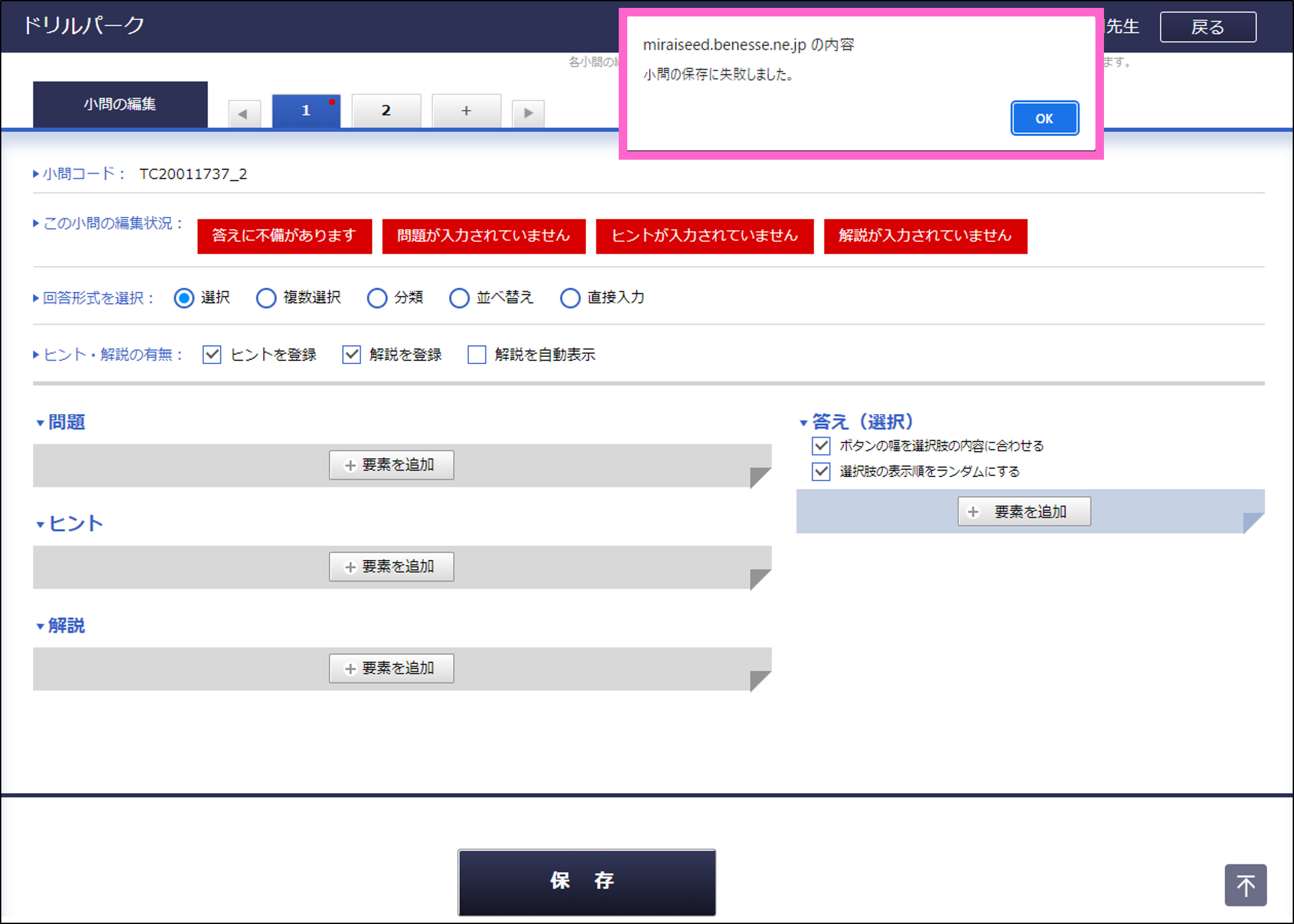The width and height of the screenshot is (1294, 924).
Task: Click the 戻る button to go back
Action: (x=1208, y=27)
